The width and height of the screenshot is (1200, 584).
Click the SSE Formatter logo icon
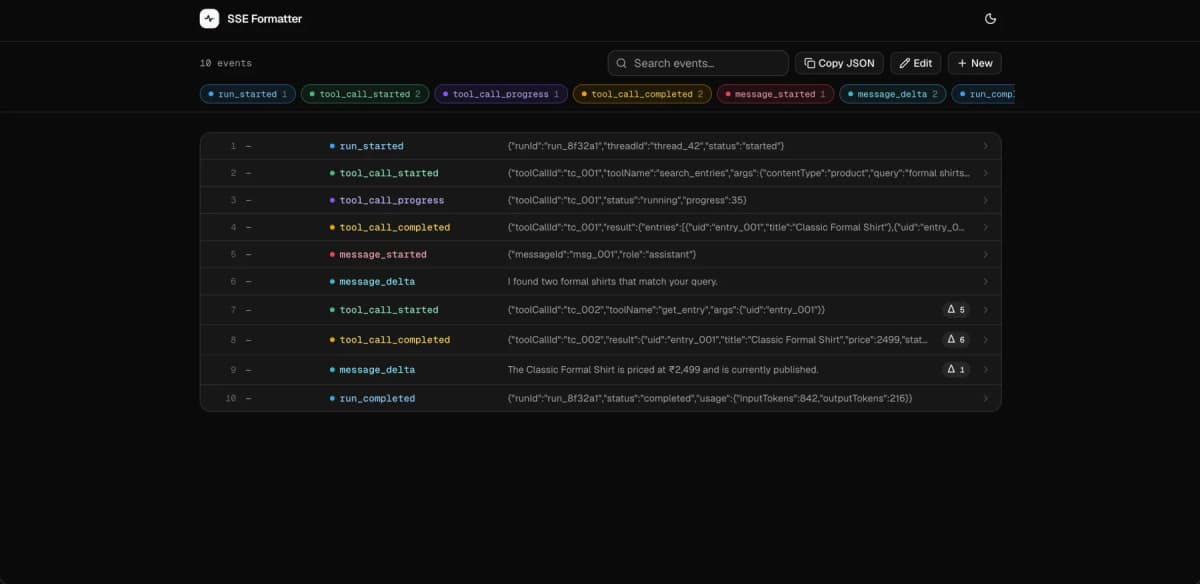(x=209, y=18)
